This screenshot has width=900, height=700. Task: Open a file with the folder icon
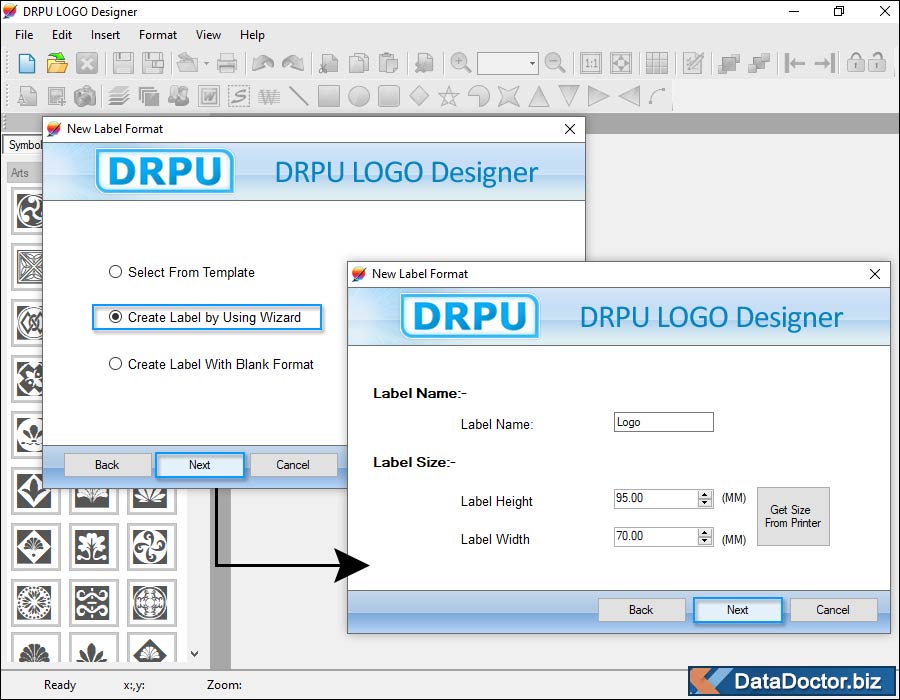(57, 63)
